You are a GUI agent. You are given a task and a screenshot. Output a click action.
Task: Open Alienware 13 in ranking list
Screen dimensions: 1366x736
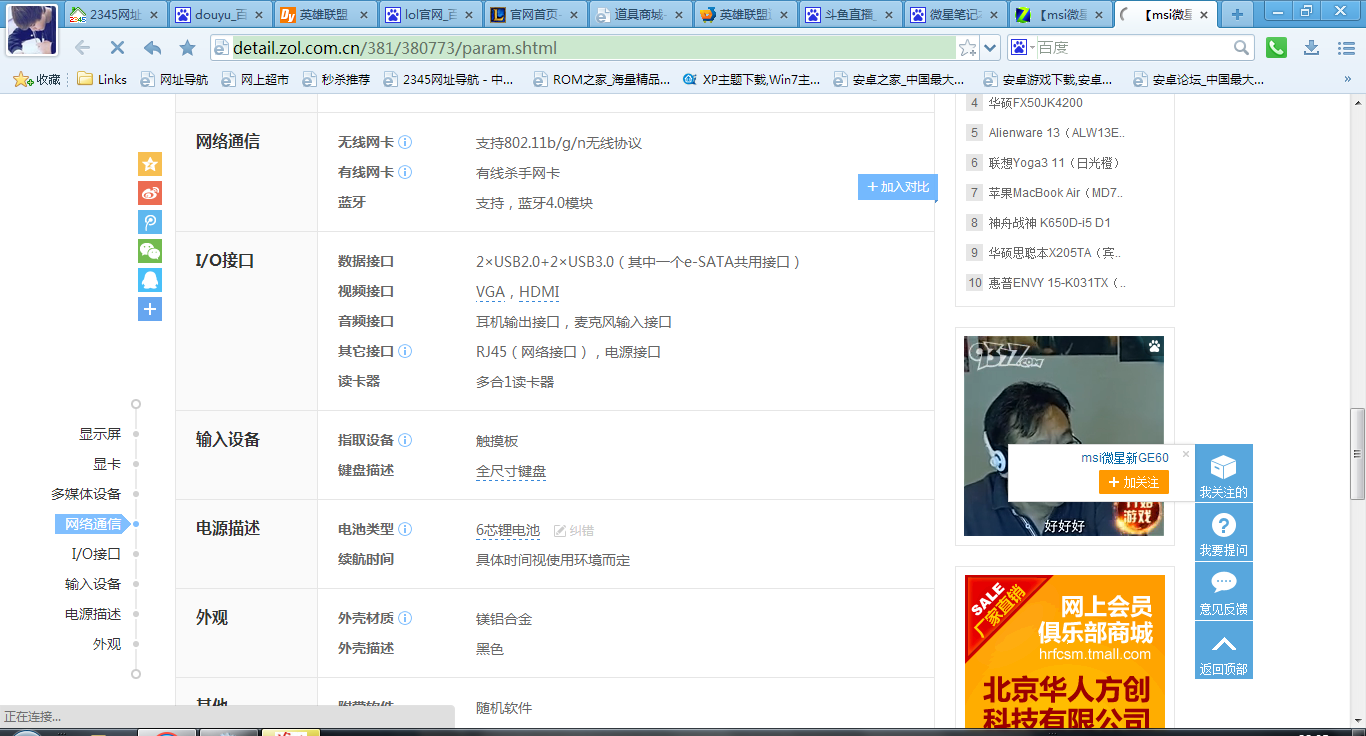click(x=1057, y=133)
